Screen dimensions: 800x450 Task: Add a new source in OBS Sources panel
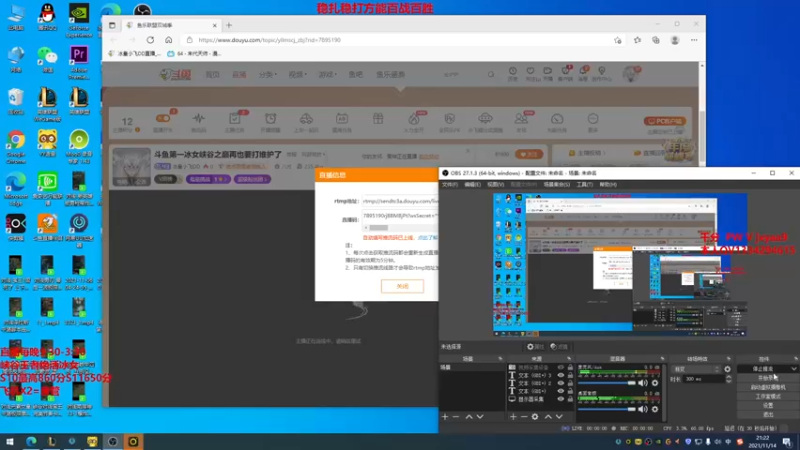click(x=513, y=417)
